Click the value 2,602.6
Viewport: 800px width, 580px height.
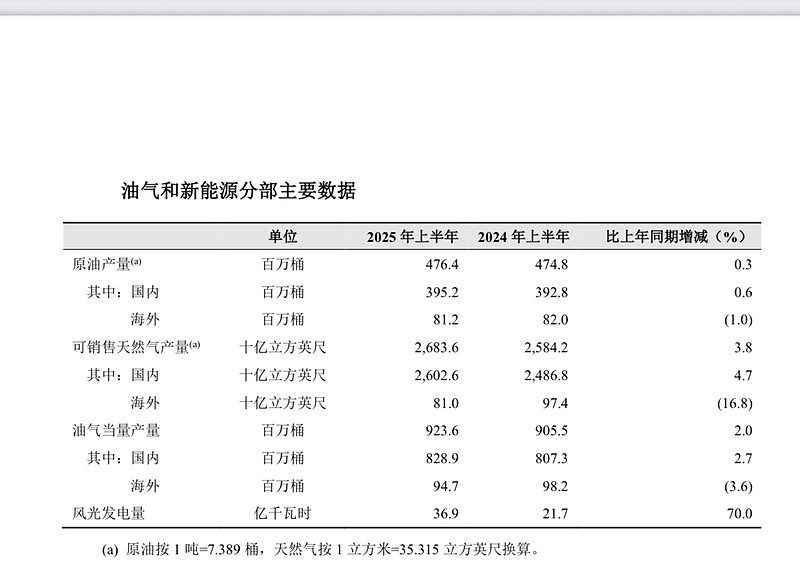pyautogui.click(x=437, y=375)
